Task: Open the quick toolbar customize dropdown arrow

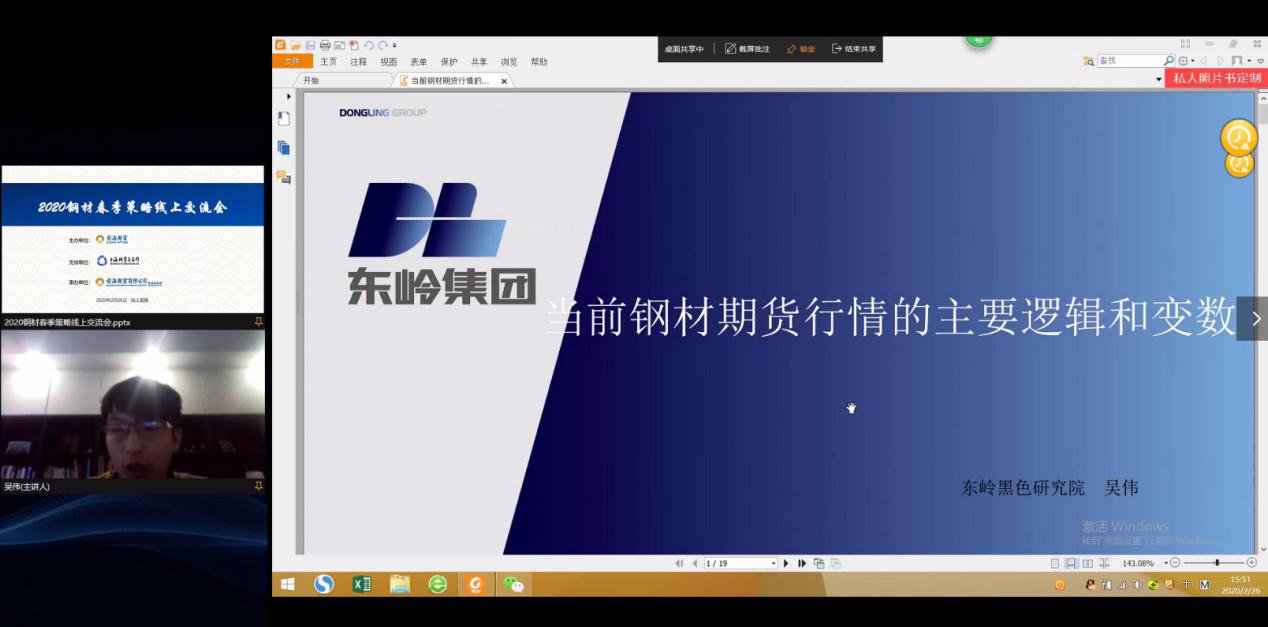Action: coord(395,45)
